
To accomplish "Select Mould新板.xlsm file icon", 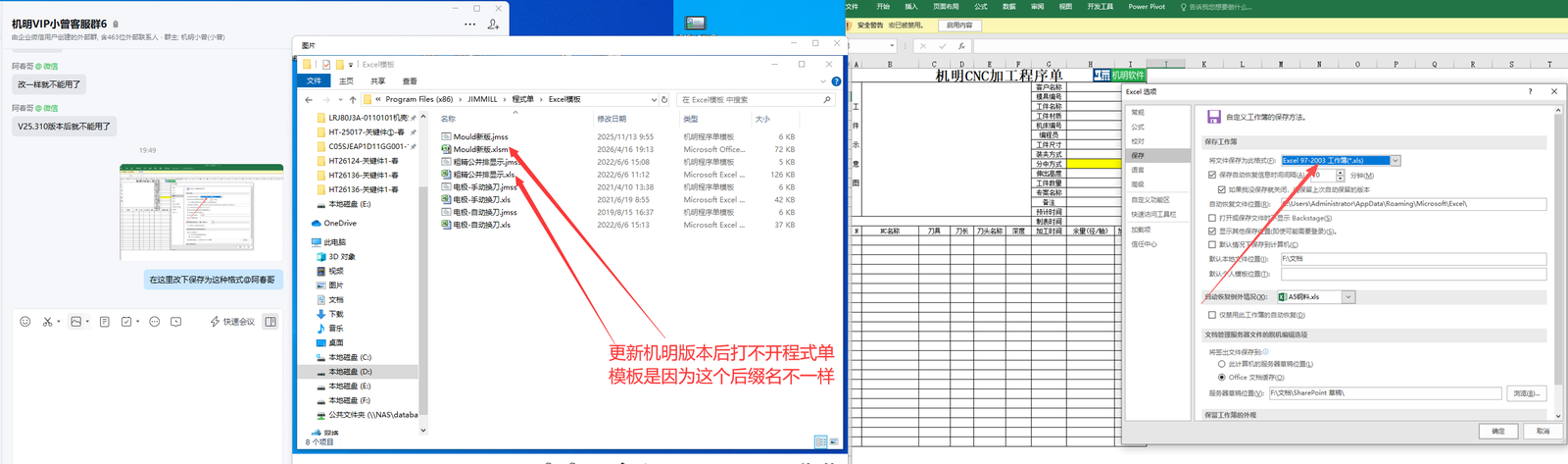I will click(446, 149).
